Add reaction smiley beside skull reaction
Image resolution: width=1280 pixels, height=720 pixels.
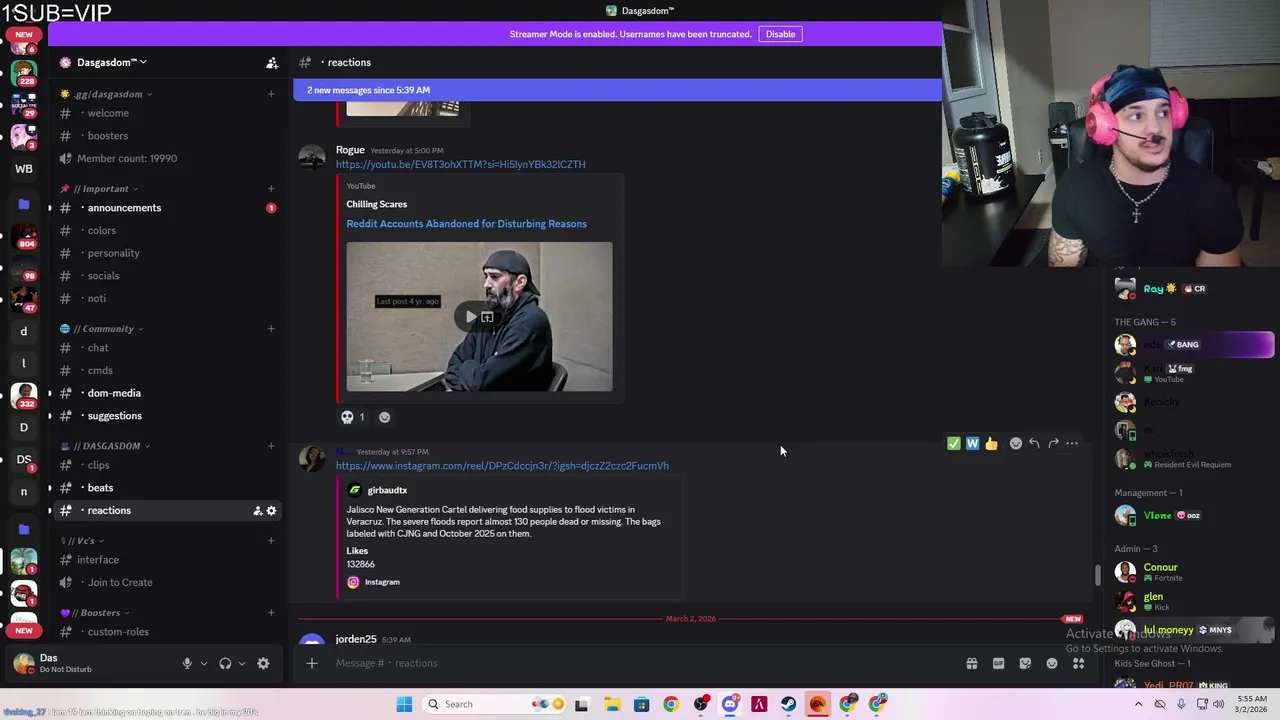point(384,417)
